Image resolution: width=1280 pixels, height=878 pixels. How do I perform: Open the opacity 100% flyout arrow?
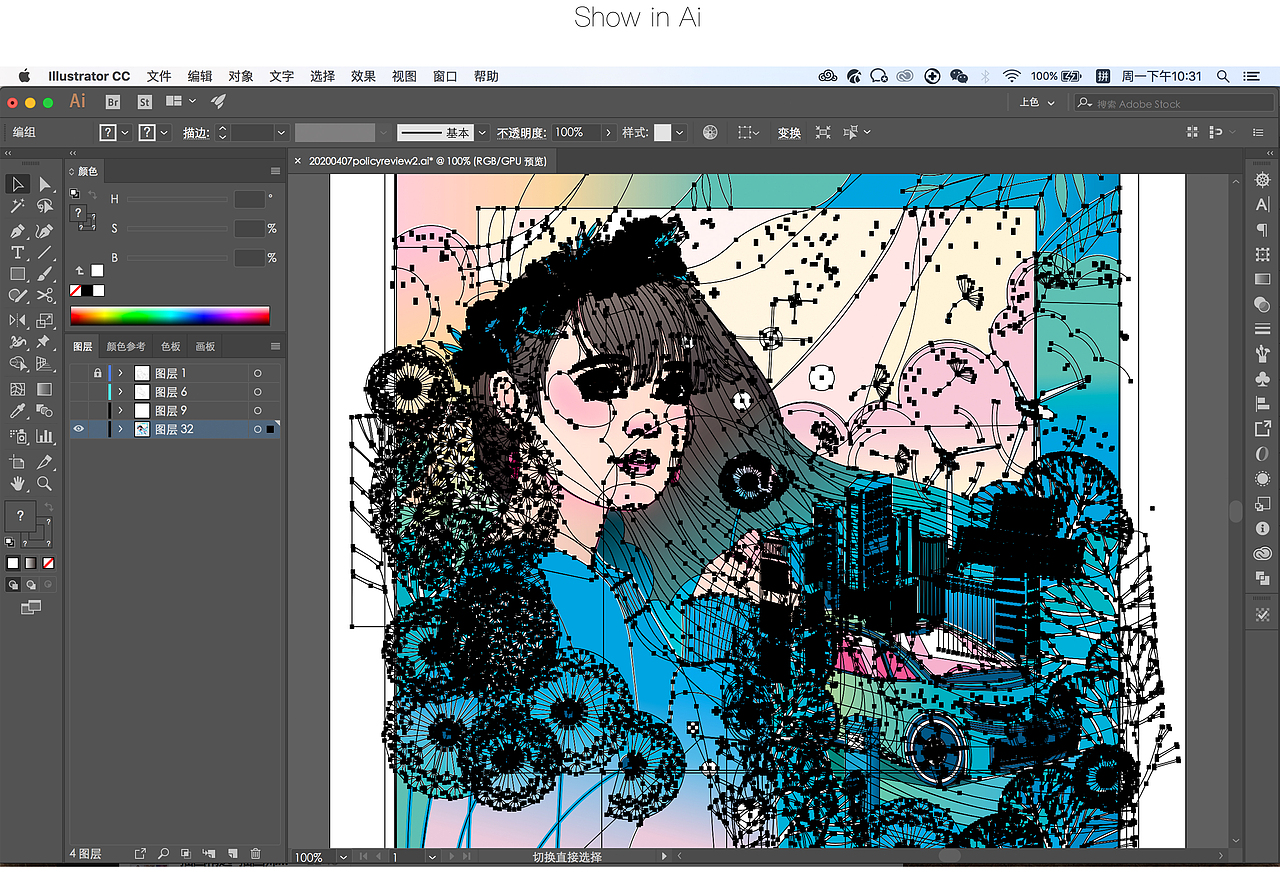tap(608, 132)
